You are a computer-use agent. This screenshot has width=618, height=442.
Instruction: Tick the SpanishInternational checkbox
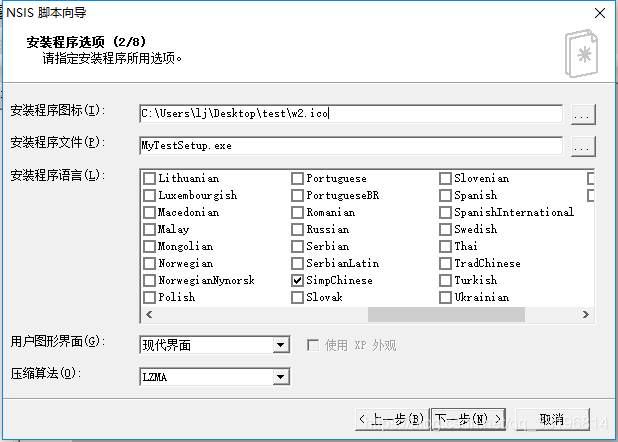pyautogui.click(x=445, y=212)
